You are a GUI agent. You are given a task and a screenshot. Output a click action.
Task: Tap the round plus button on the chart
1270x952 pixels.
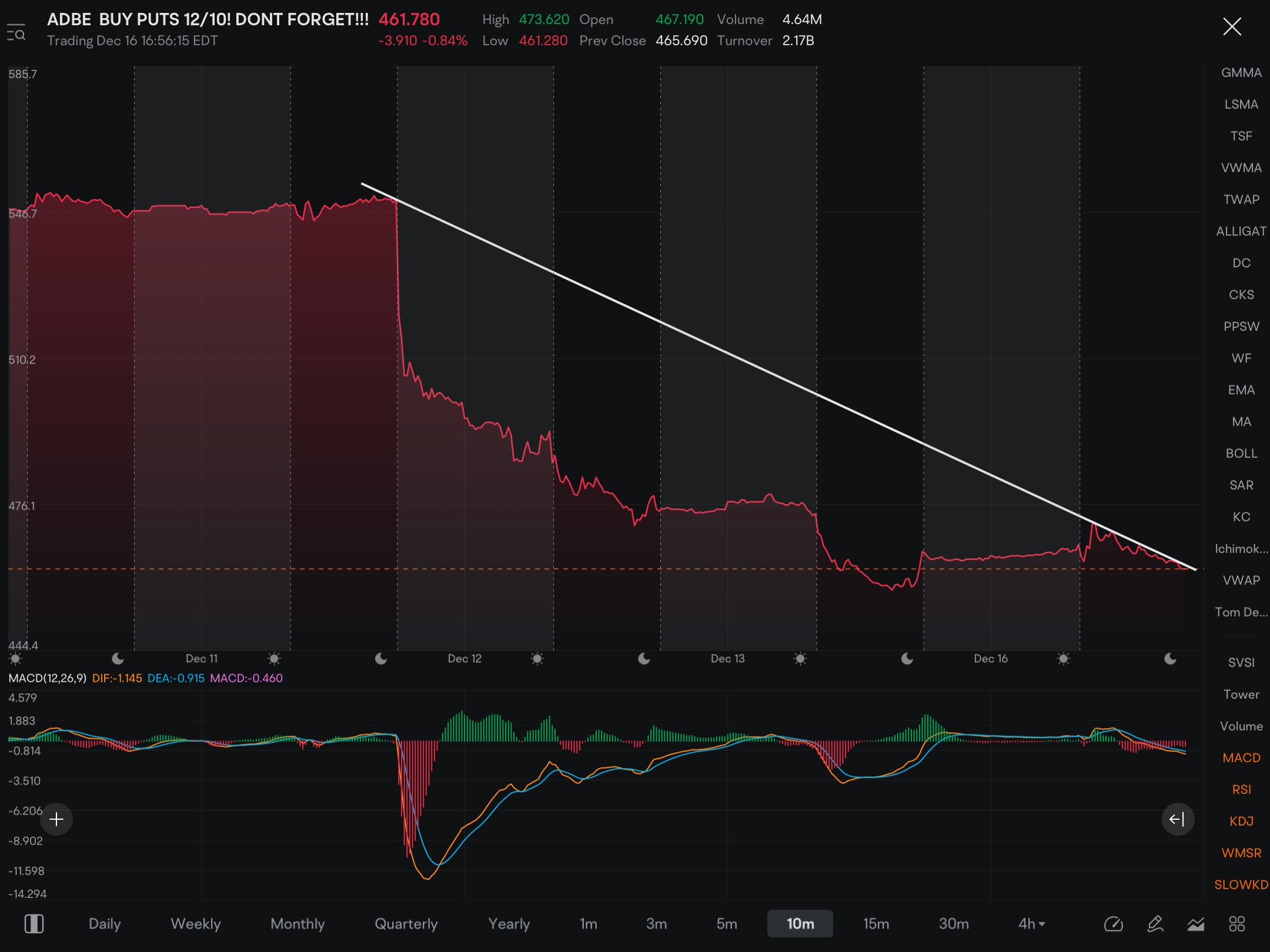[x=56, y=819]
